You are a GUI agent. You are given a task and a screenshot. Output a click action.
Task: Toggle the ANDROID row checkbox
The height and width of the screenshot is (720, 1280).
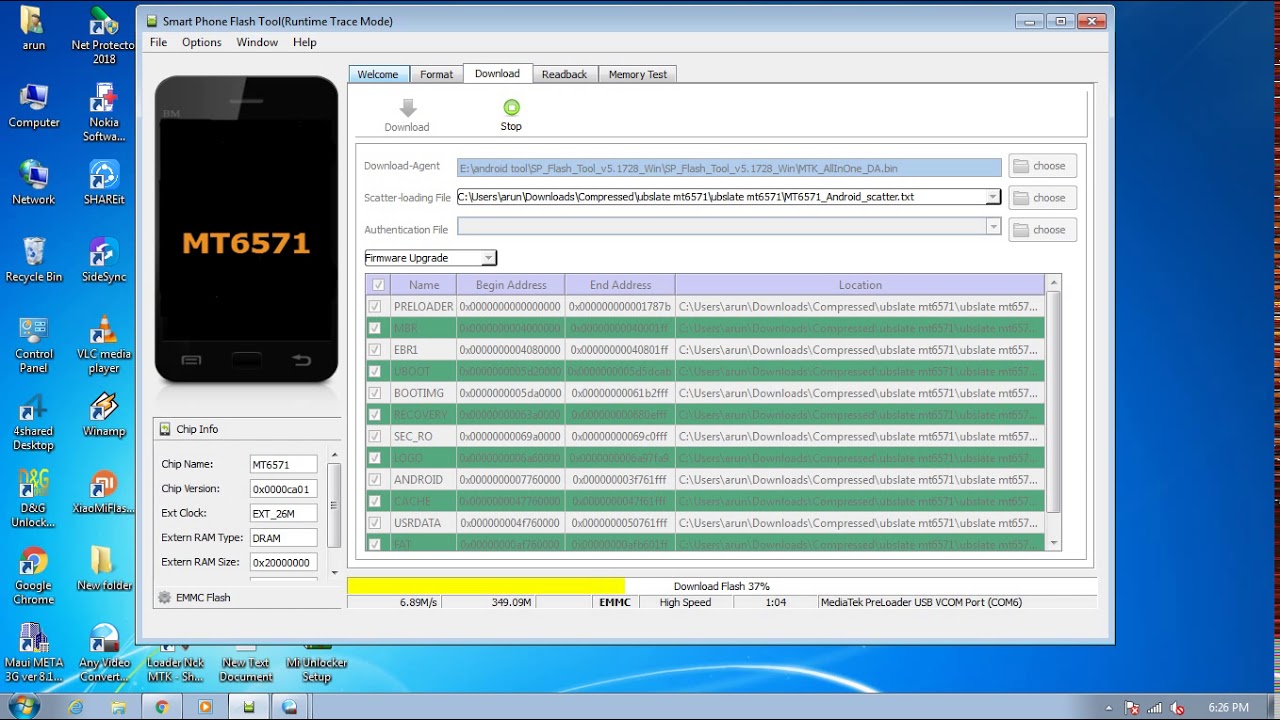tap(375, 480)
